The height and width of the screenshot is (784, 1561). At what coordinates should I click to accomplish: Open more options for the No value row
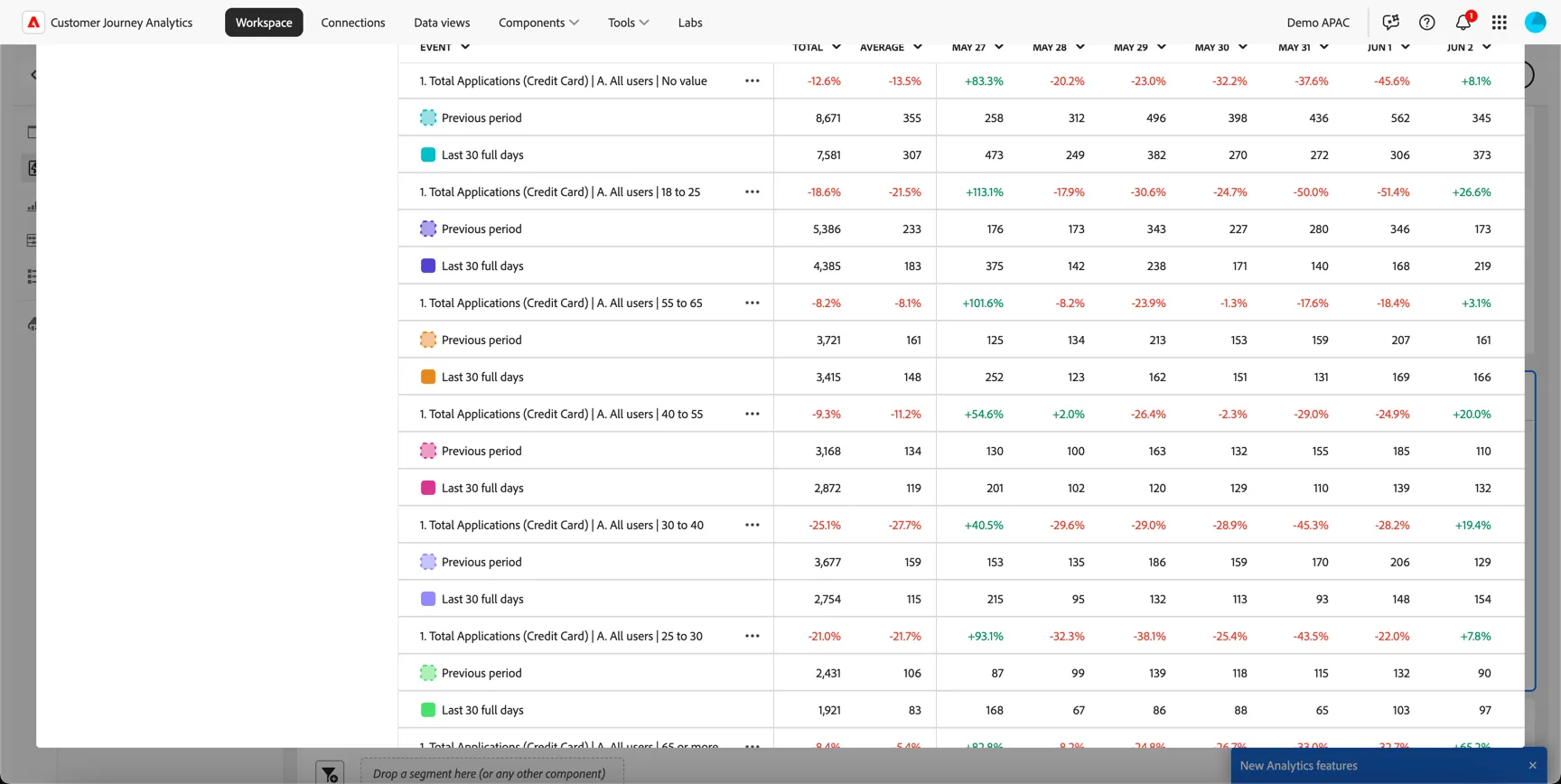click(752, 81)
